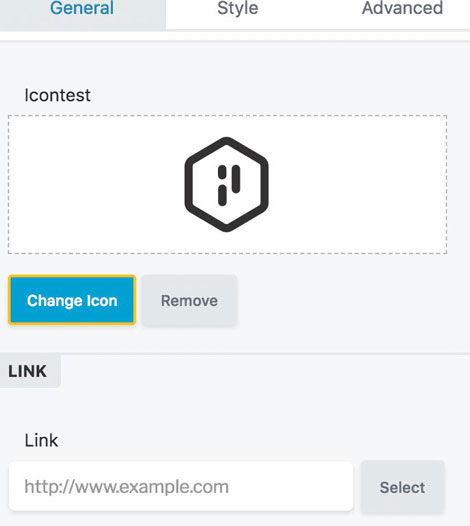
Task: Select the vertical bars glyph inside the hexagon
Action: 229,185
